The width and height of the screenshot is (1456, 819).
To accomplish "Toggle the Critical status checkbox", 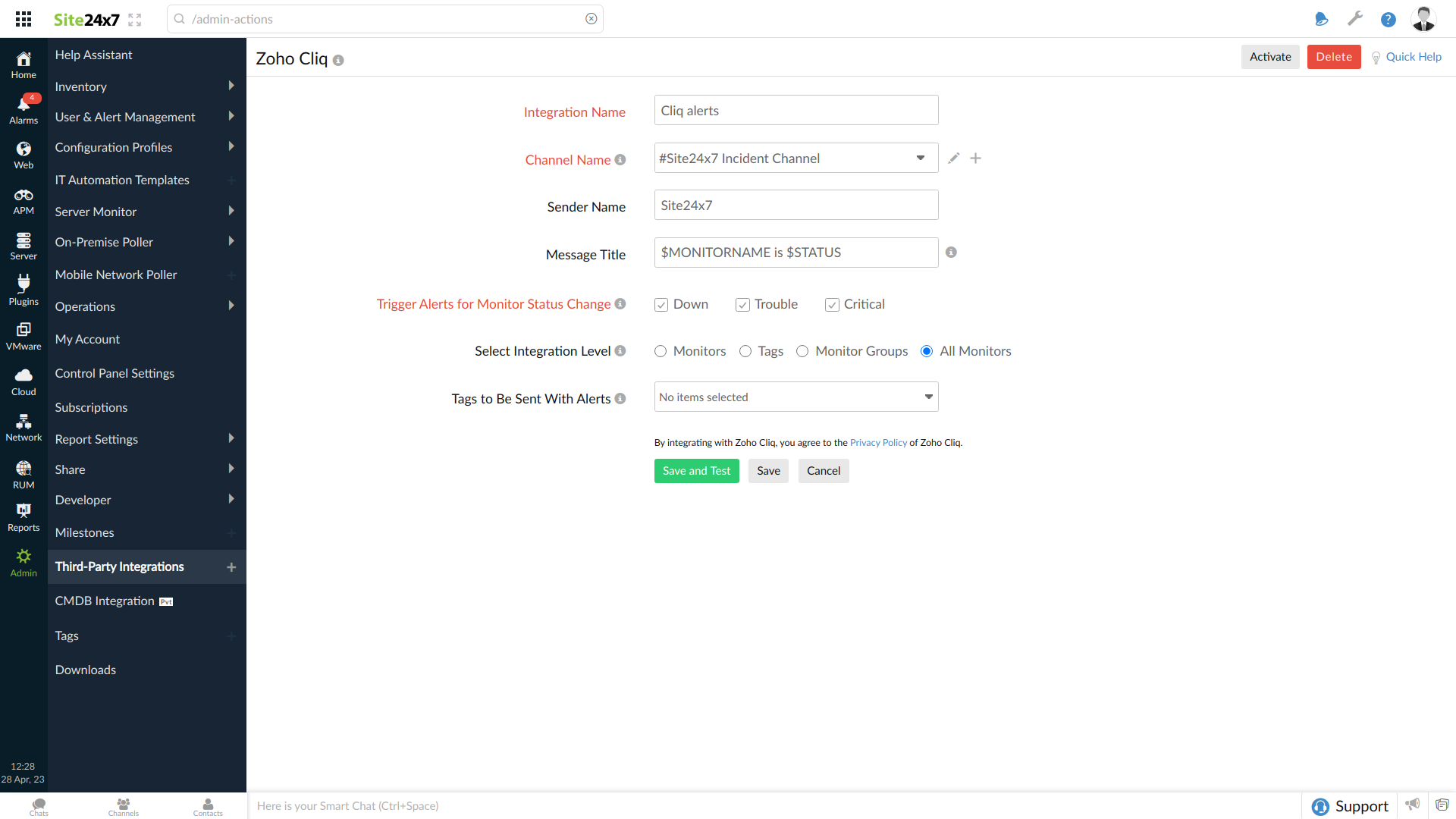I will [x=832, y=305].
